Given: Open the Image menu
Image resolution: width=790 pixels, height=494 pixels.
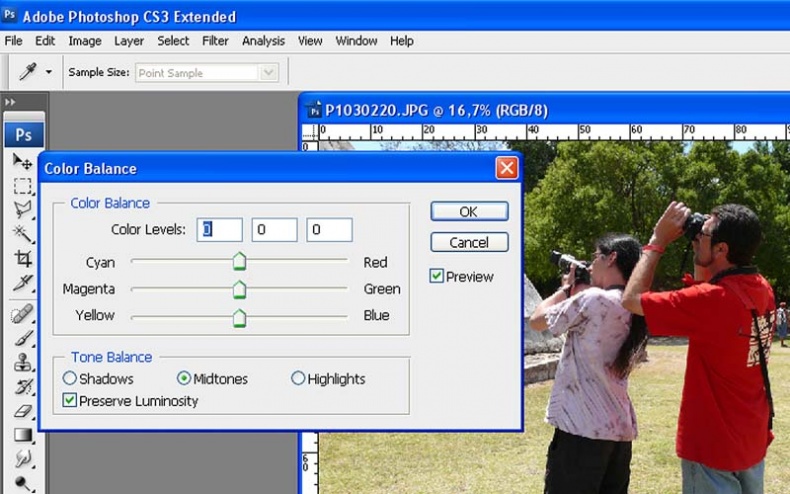Looking at the screenshot, I should [85, 41].
